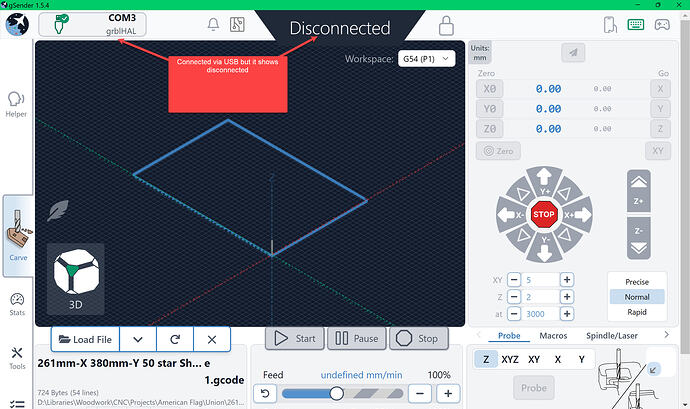Open the notifications bell
This screenshot has height=409, width=690.
(x=212, y=24)
